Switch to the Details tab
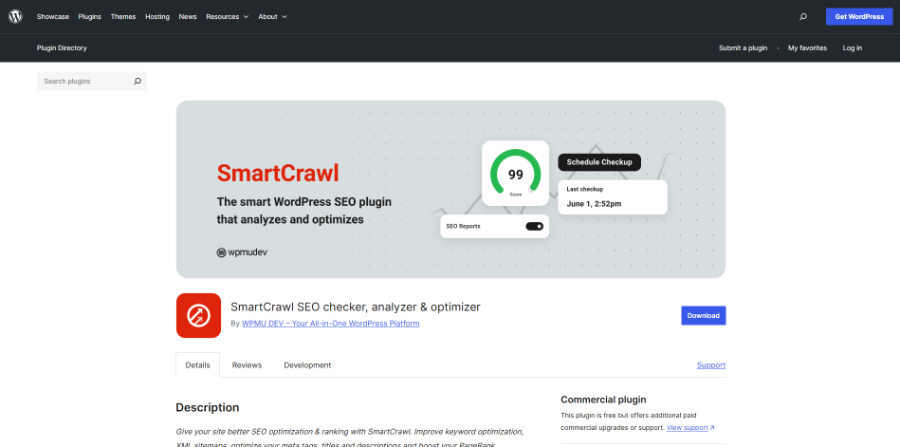The height and width of the screenshot is (447, 900). coord(198,365)
